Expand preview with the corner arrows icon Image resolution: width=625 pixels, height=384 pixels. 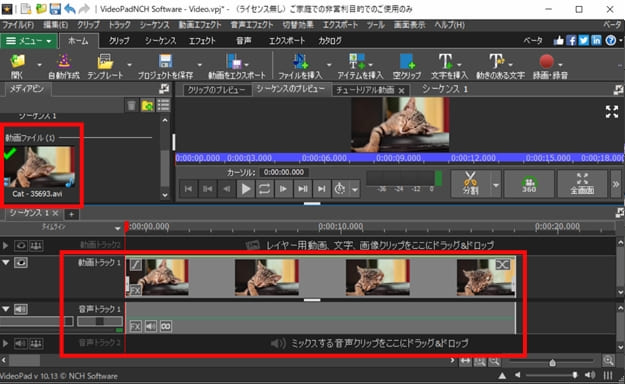pyautogui.click(x=612, y=112)
